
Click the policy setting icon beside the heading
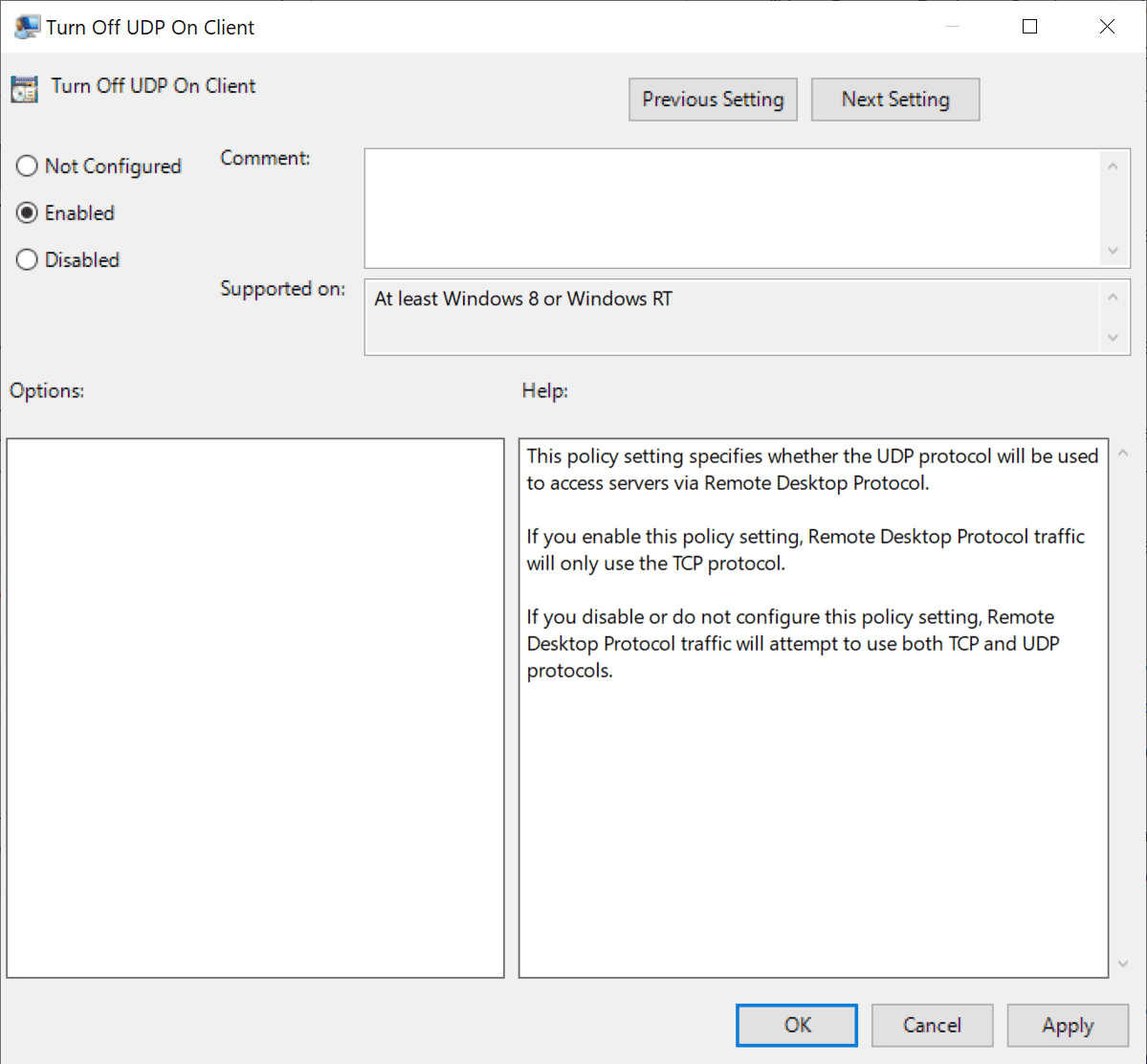(x=24, y=89)
